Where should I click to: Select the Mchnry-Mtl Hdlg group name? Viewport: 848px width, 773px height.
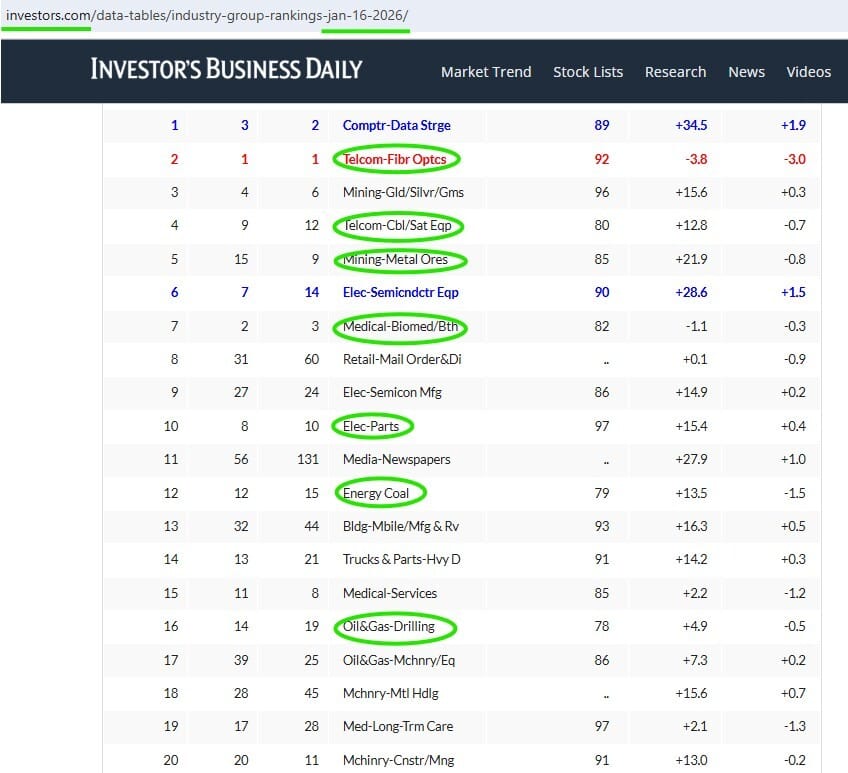(x=390, y=694)
